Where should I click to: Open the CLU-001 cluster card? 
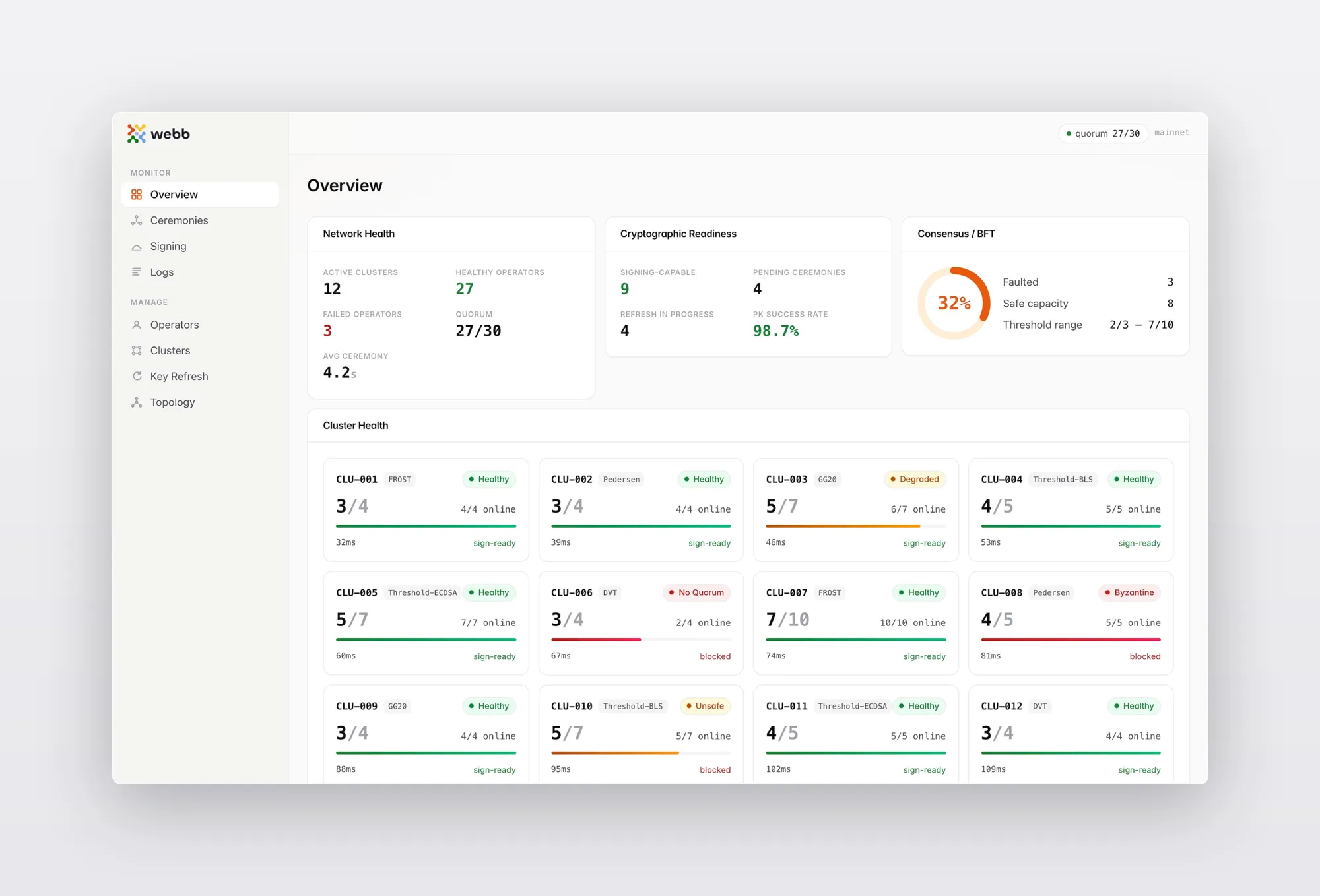(x=426, y=510)
